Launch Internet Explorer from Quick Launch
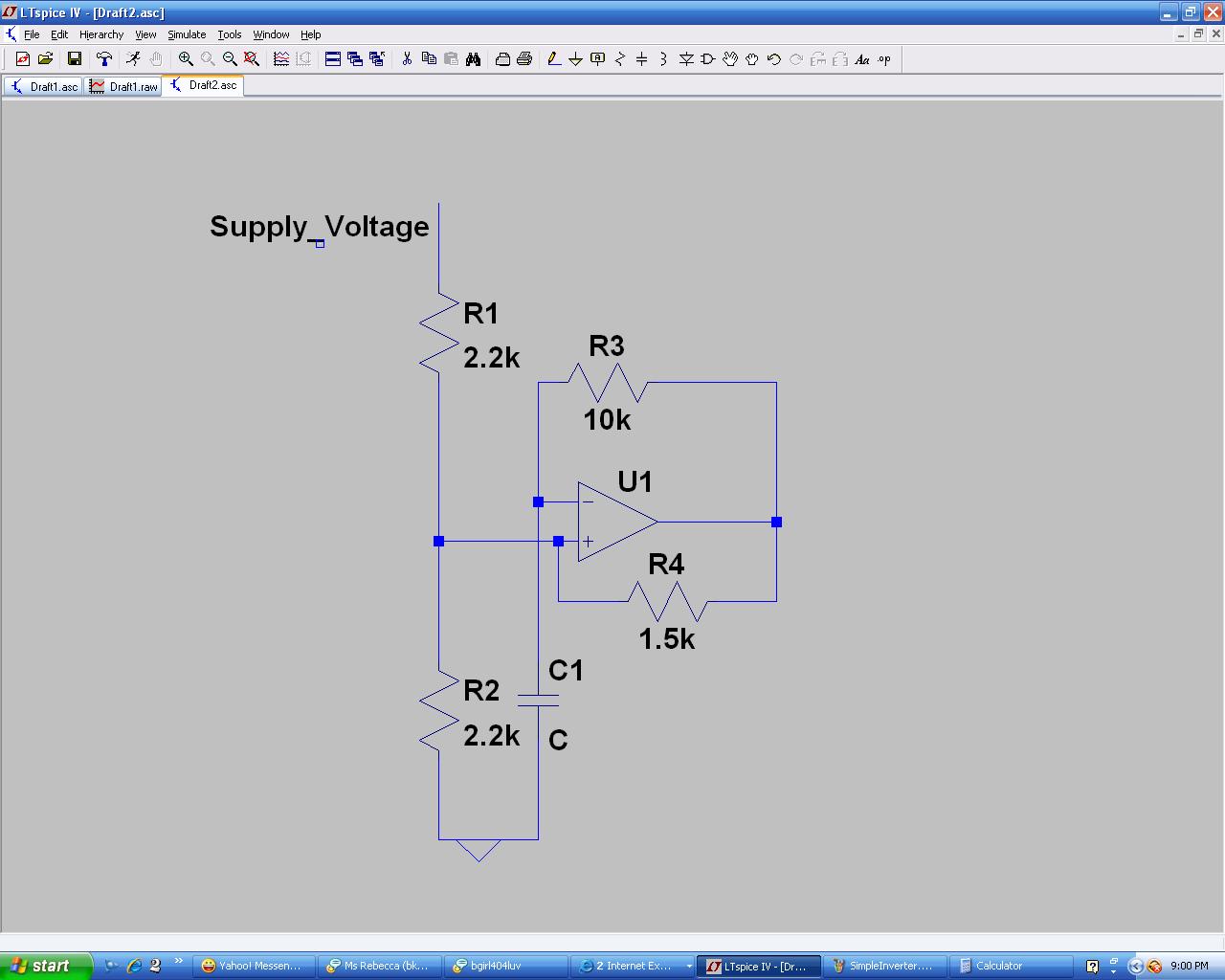This screenshot has height=980, width=1225. [x=134, y=966]
